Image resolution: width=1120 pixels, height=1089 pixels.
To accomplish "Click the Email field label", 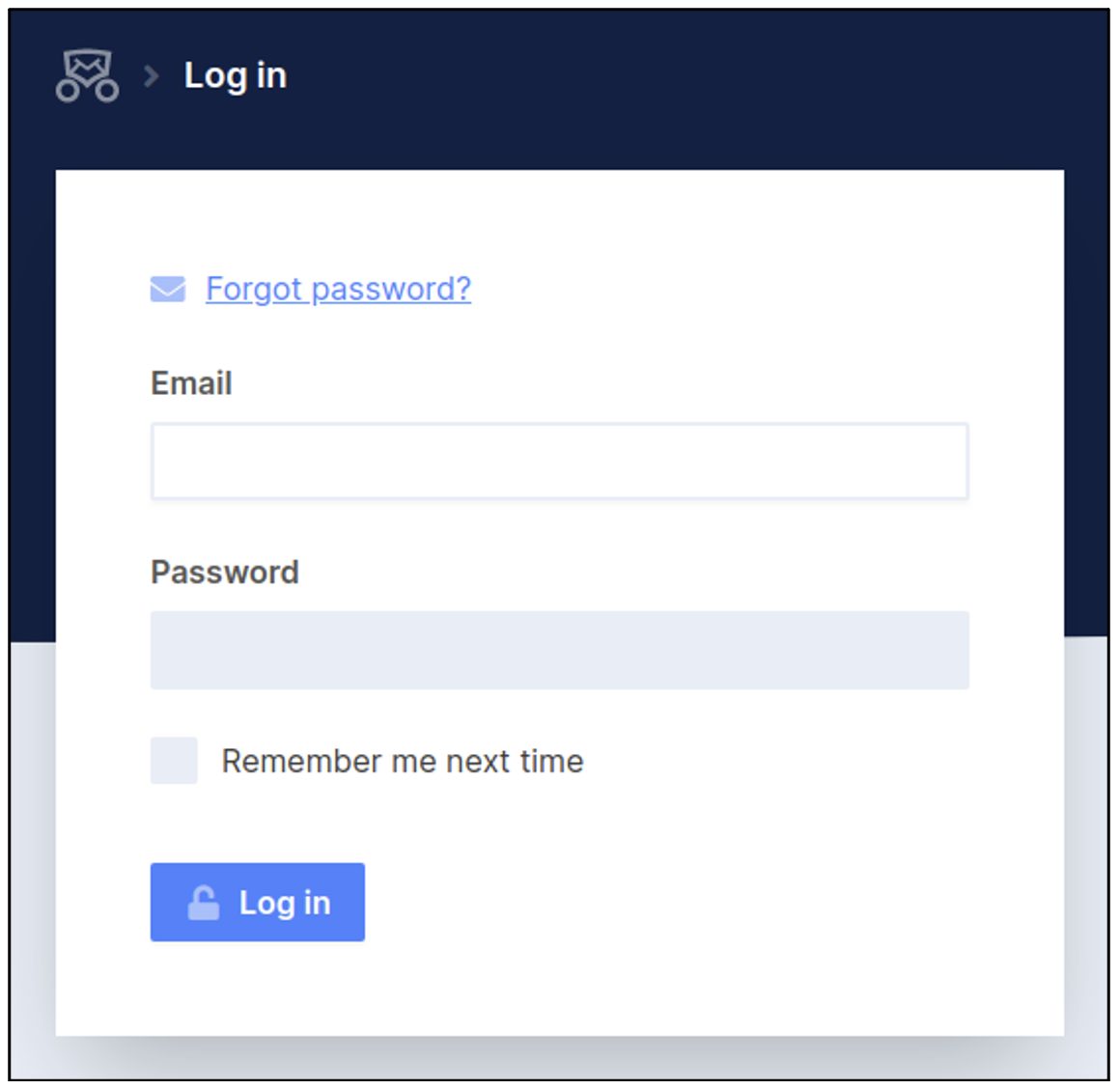I will (x=190, y=383).
